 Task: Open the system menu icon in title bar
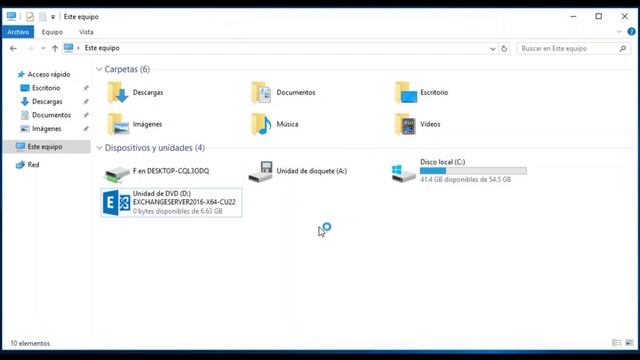[11, 17]
